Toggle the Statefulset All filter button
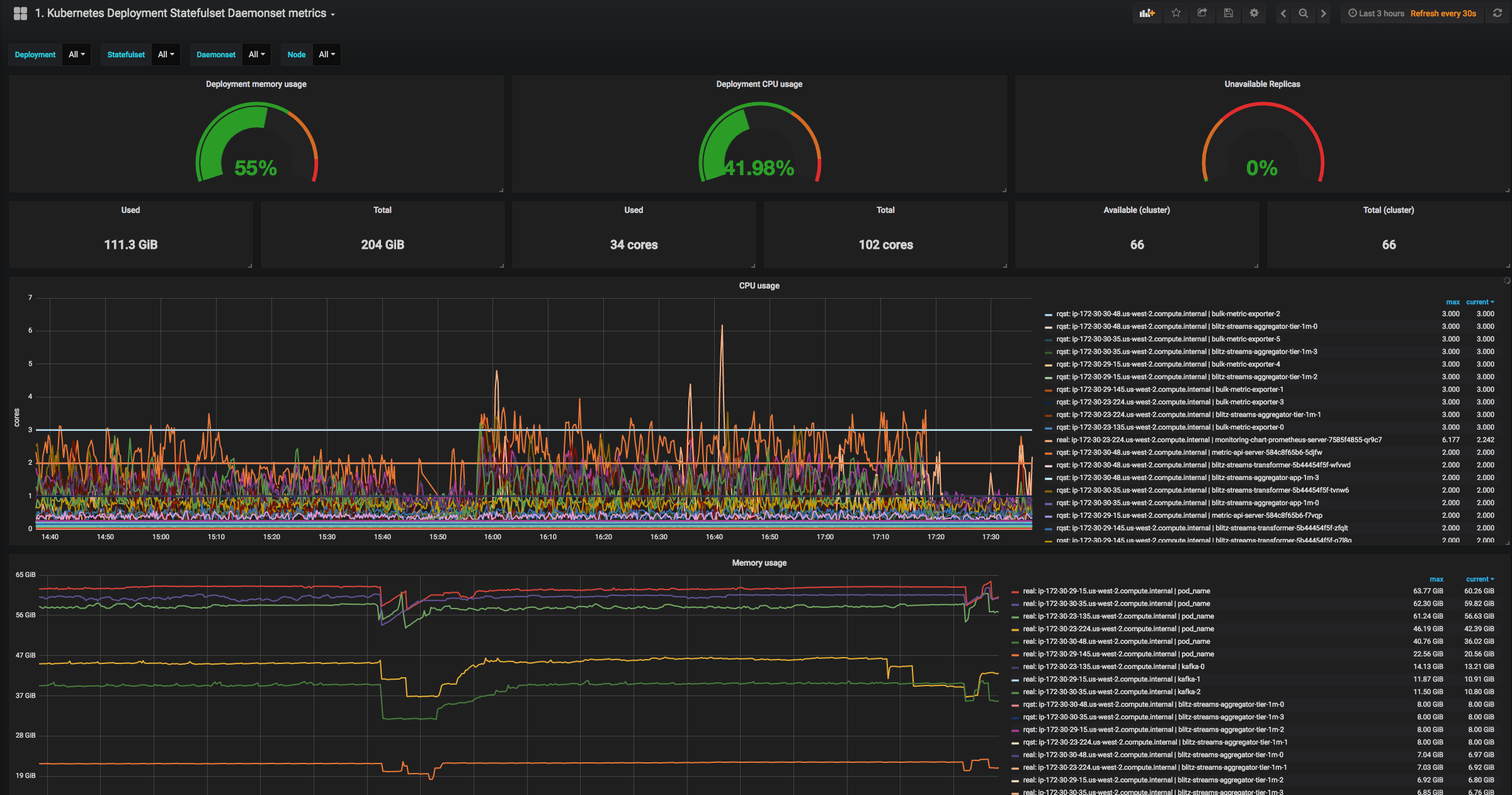1512x795 pixels. pyautogui.click(x=164, y=54)
